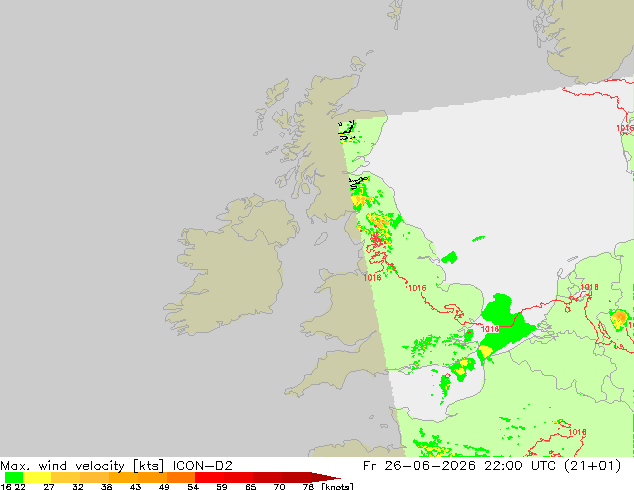This screenshot has height=490, width=634.
Task: Click the 'ICON-D2' model name label
Action: 203,466
